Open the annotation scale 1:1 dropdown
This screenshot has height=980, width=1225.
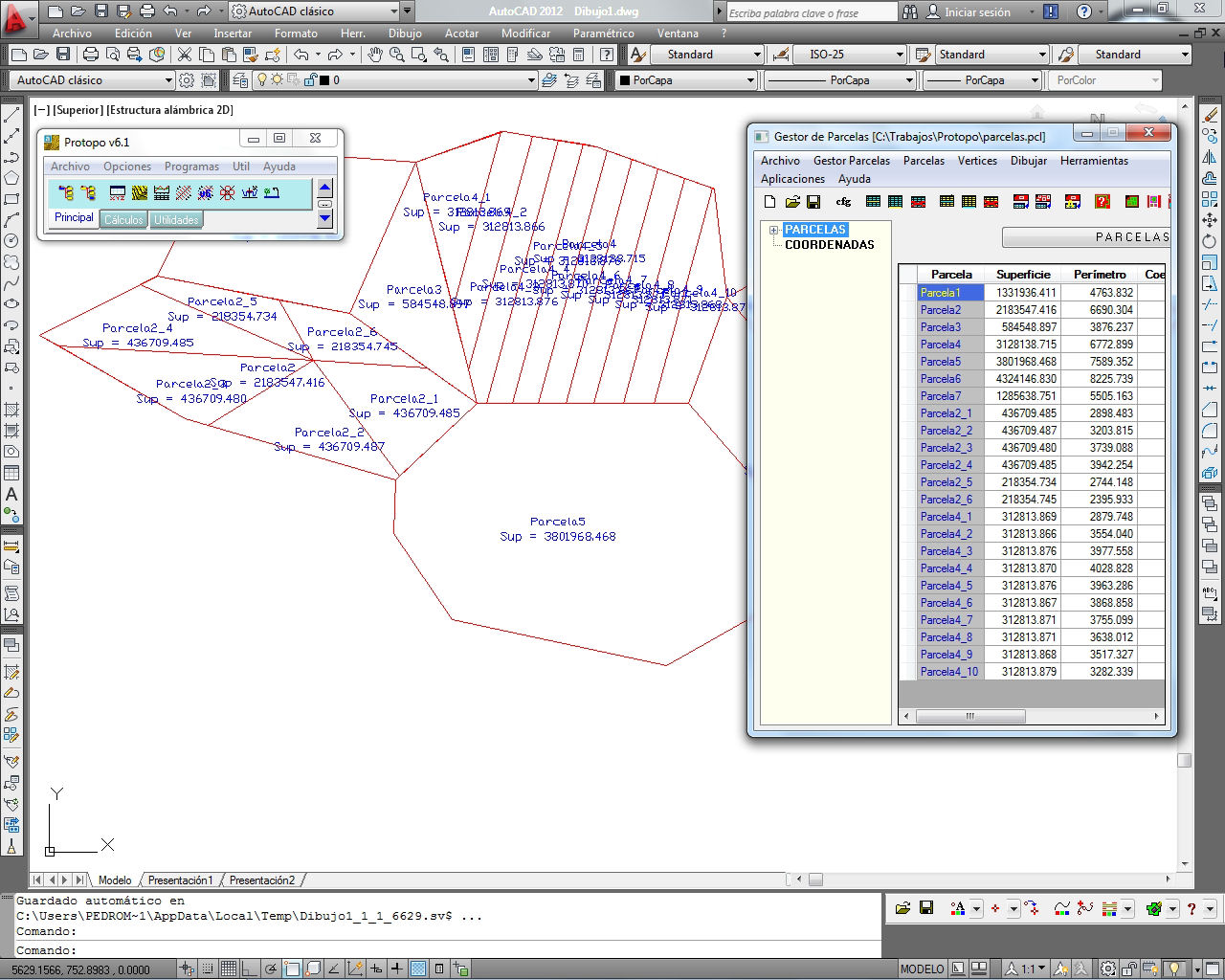(1025, 969)
